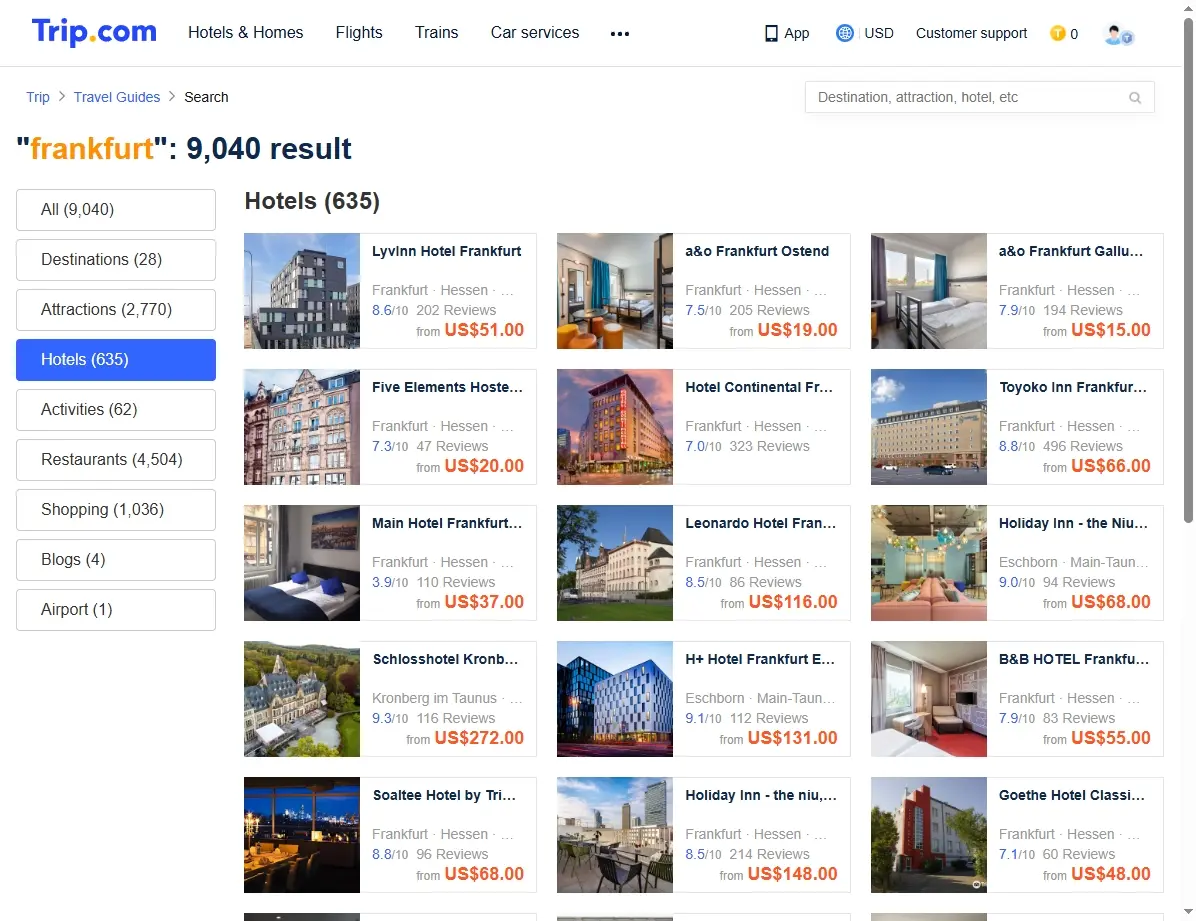The width and height of the screenshot is (1196, 921).
Task: Click B&B HOTEL Frankfurt title
Action: pyautogui.click(x=1074, y=659)
